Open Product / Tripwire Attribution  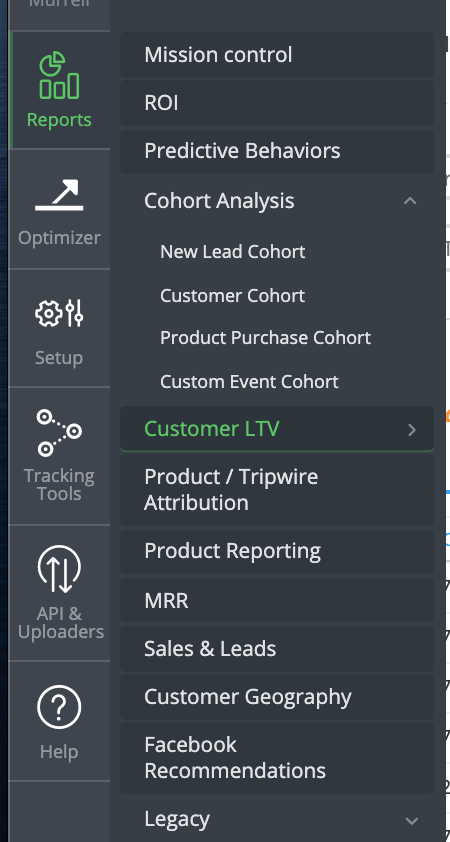[277, 490]
